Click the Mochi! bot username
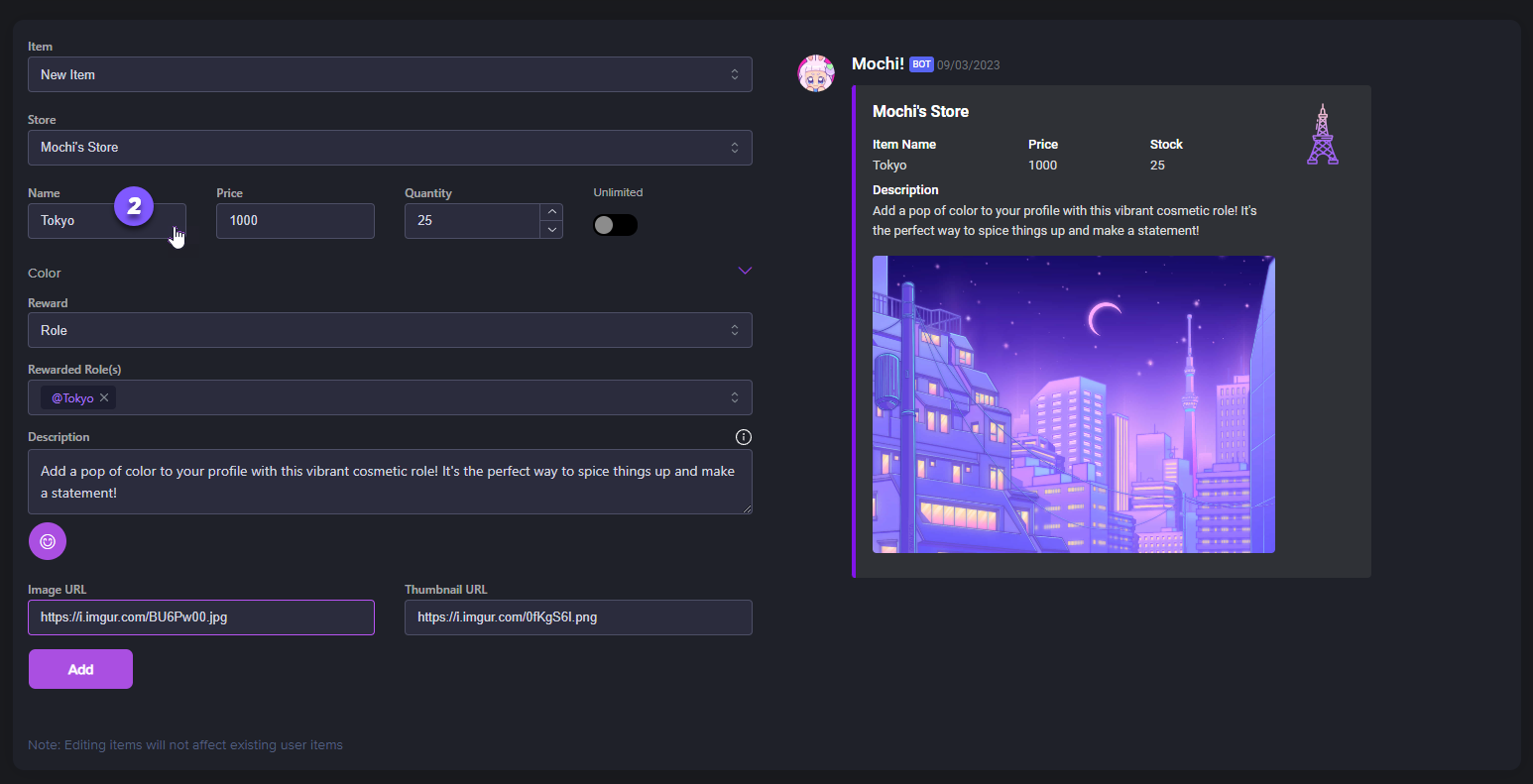Viewport: 1533px width, 784px height. [877, 64]
